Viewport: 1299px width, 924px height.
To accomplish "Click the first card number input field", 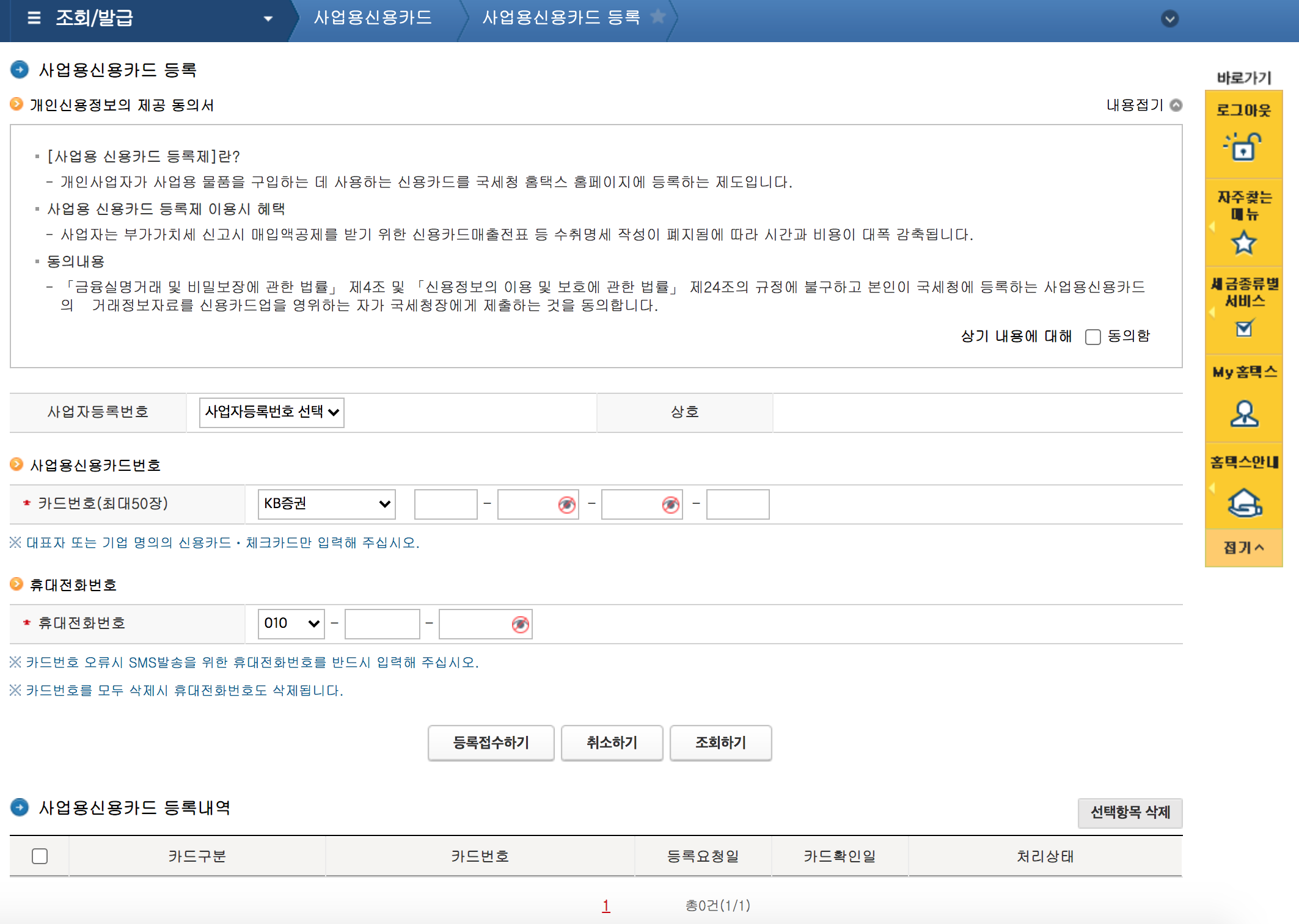I will point(445,504).
